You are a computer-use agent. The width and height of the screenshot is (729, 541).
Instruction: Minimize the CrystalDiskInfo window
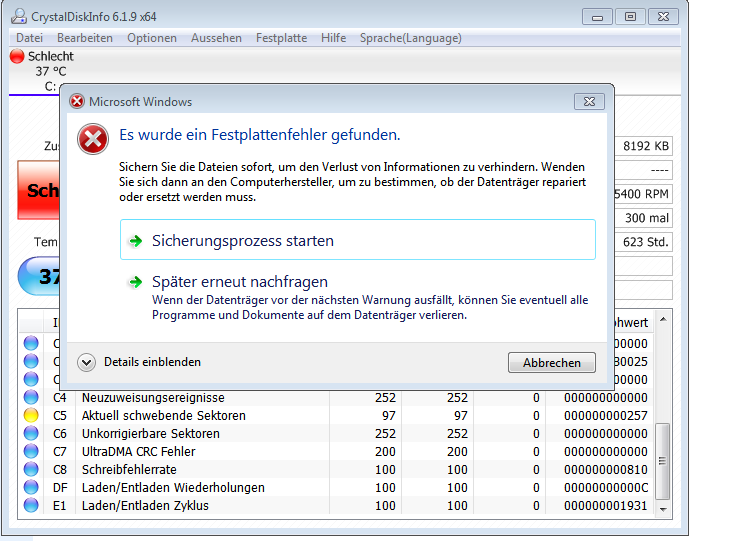pos(597,17)
